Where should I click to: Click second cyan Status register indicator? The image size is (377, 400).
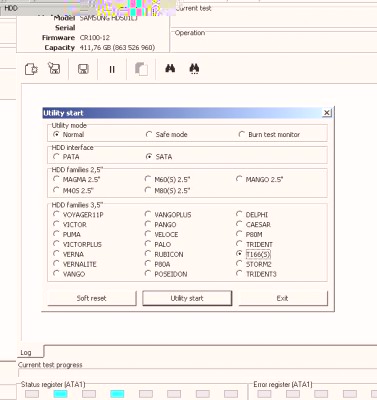pyautogui.click(x=117, y=394)
